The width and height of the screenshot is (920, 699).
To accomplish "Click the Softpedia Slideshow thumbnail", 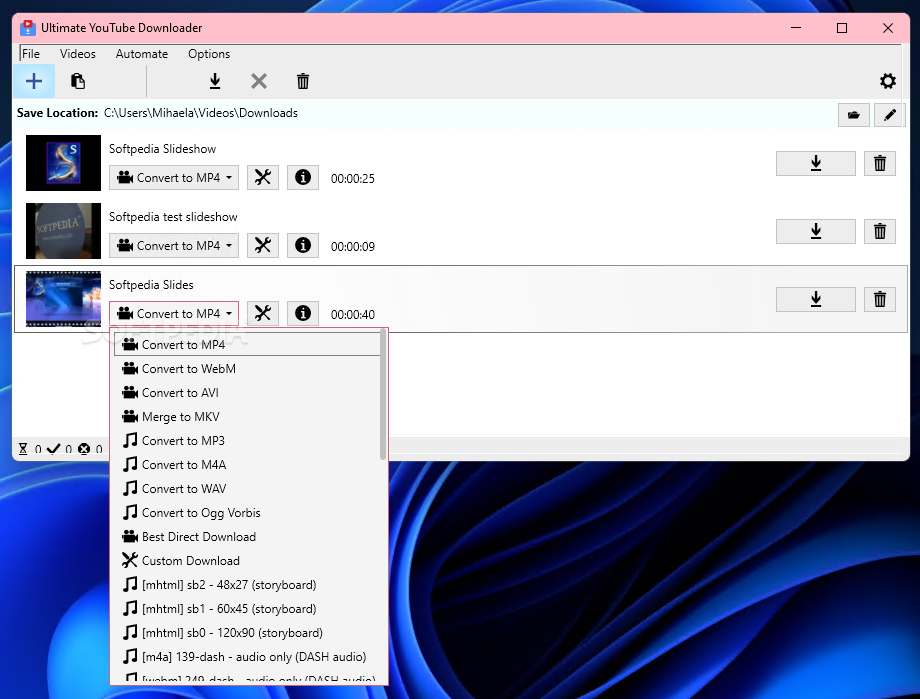I will tap(63, 163).
